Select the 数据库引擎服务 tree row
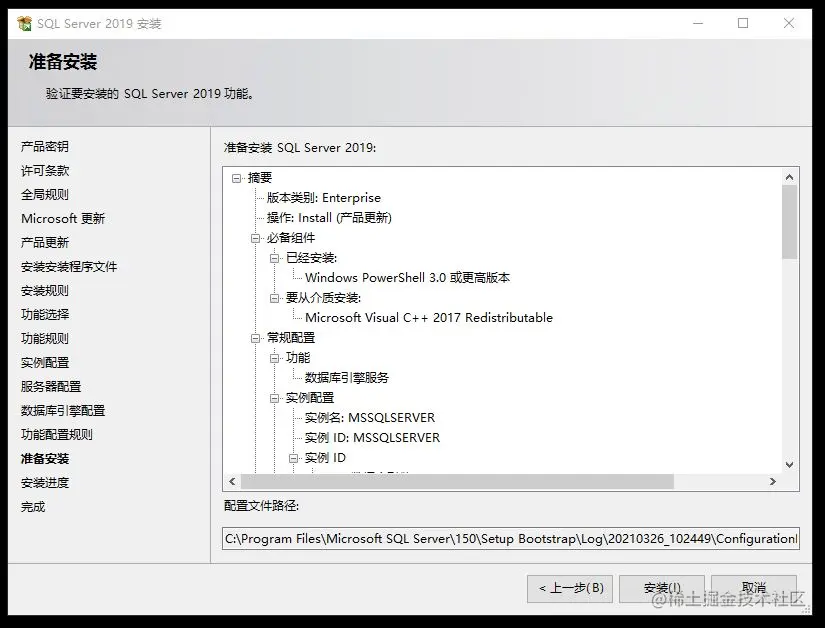Screen dimensions: 825x628 (x=347, y=378)
